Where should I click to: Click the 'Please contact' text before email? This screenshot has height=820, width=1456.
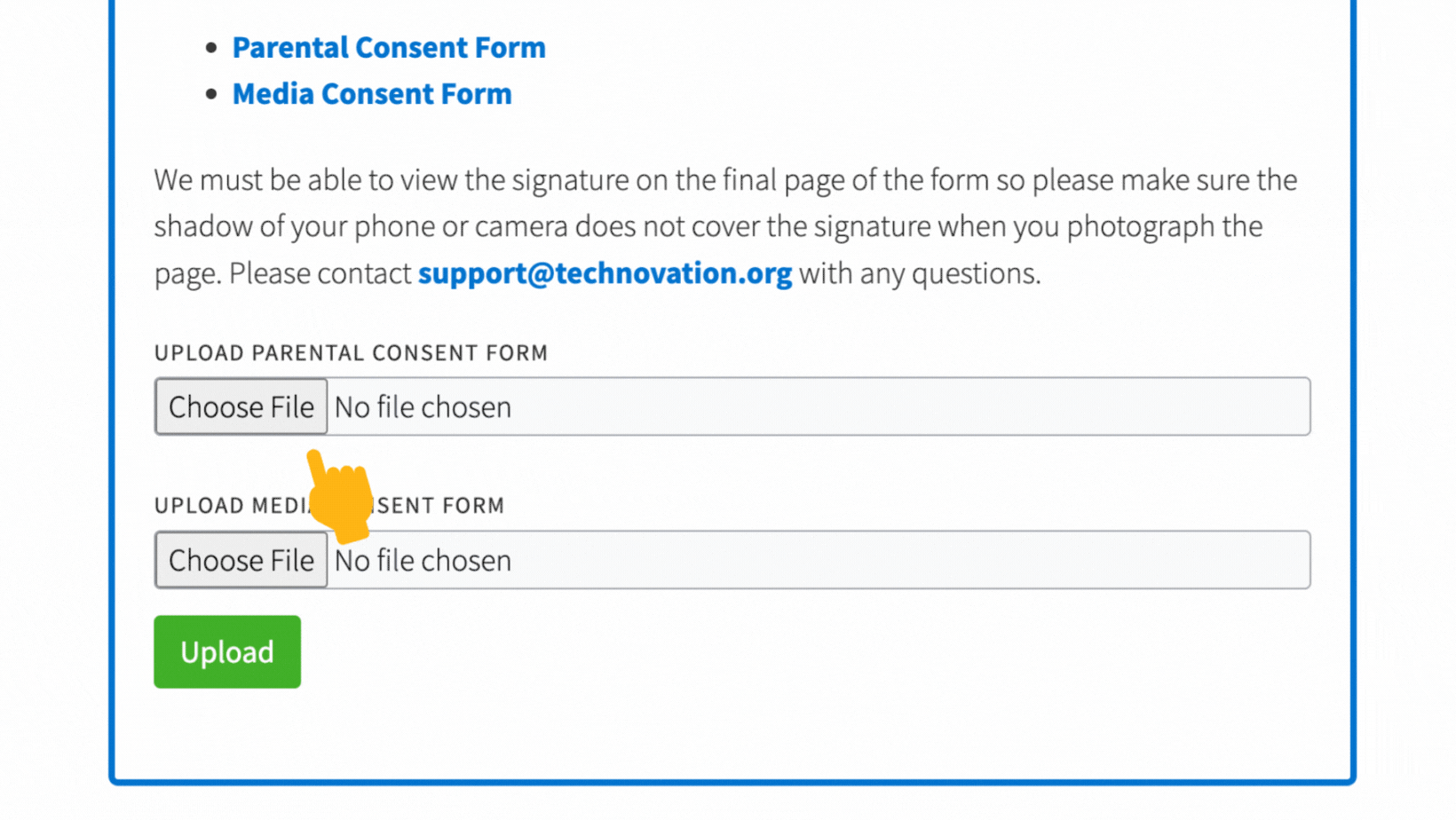pos(320,273)
